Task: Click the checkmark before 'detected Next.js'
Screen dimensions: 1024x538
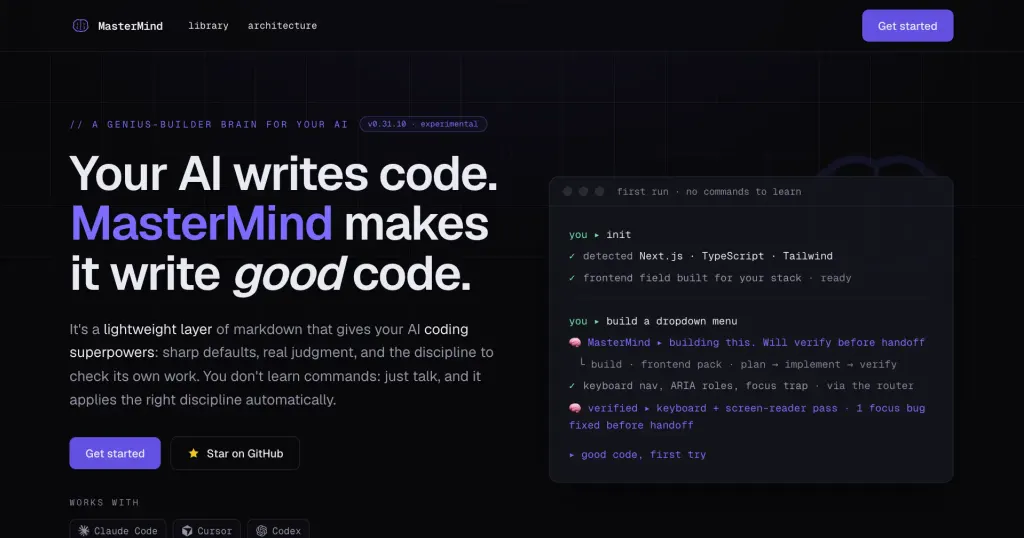Action: point(572,256)
